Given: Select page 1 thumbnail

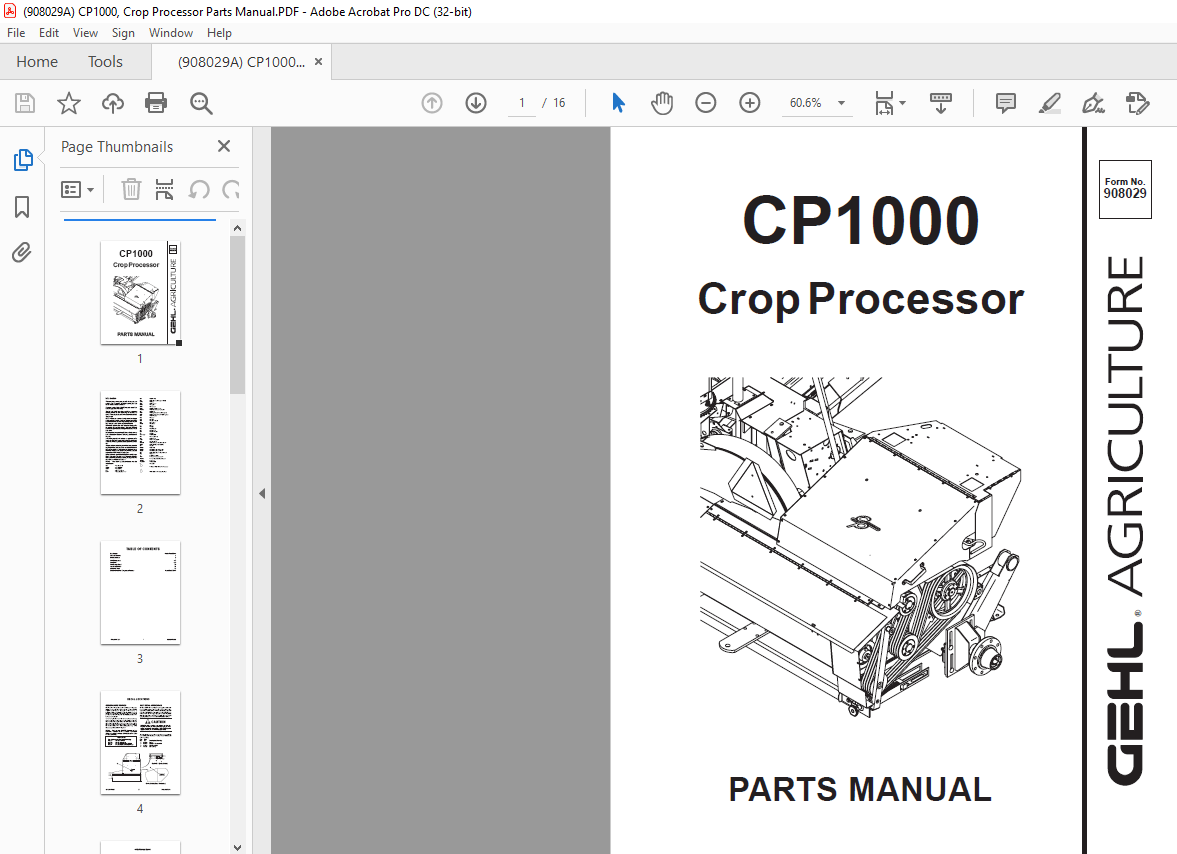Looking at the screenshot, I should 140,292.
